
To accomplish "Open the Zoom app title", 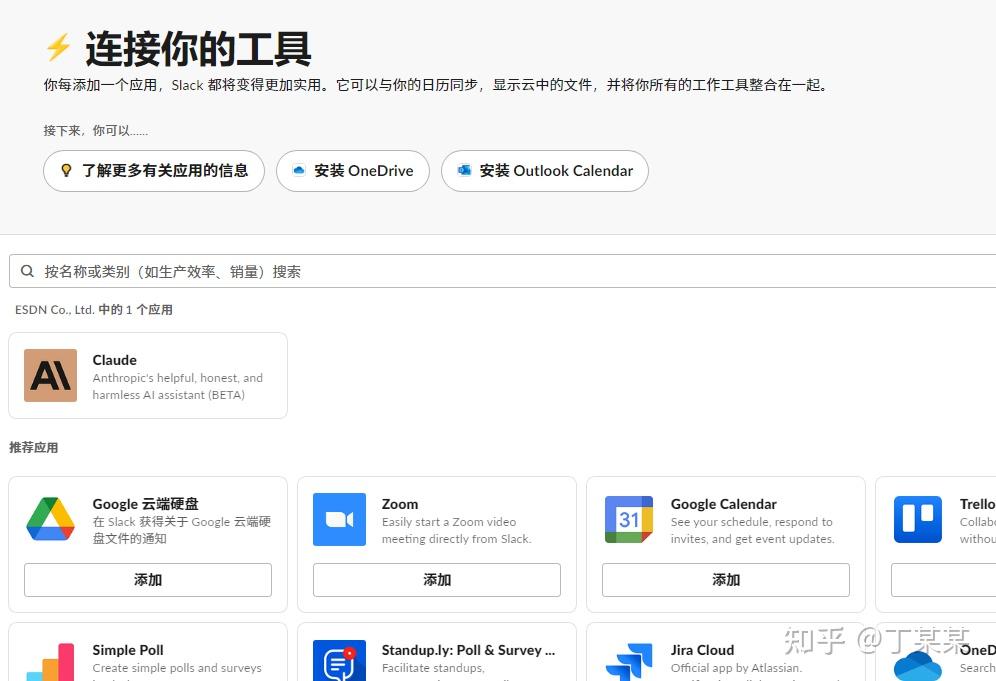I will point(400,504).
